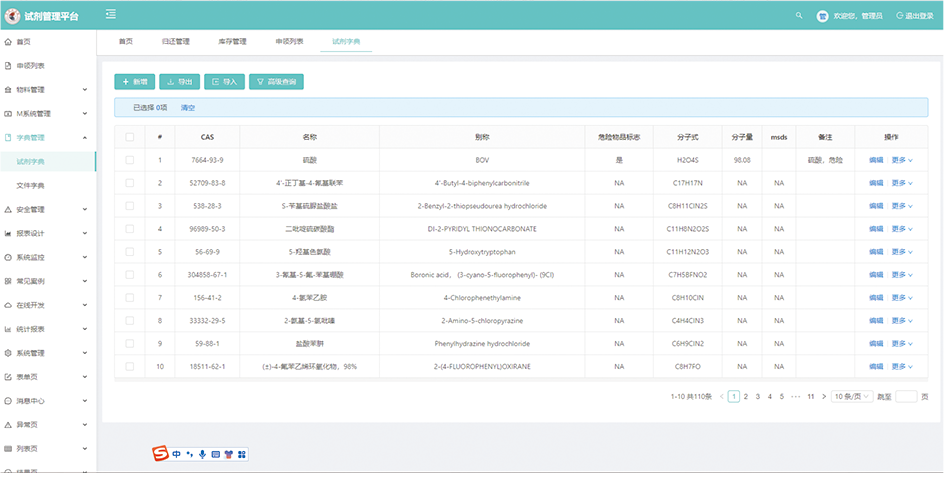Click 编辑 link for row 2
This screenshot has height=478, width=944.
(875, 183)
